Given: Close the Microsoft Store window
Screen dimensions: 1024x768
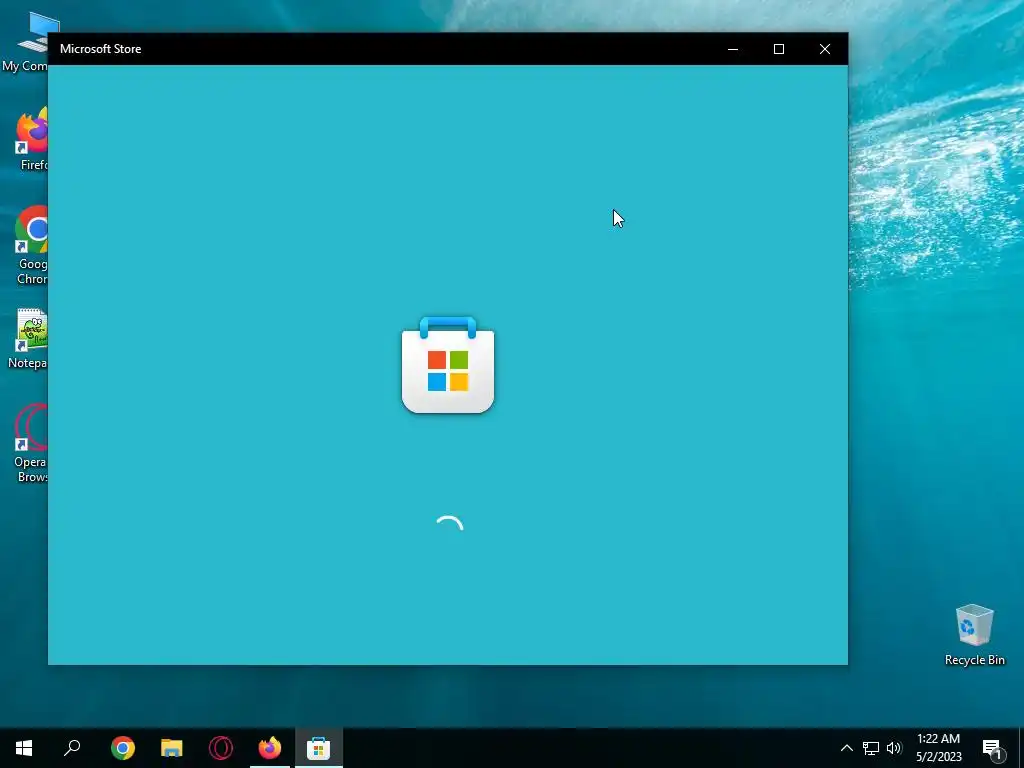Looking at the screenshot, I should click(825, 49).
